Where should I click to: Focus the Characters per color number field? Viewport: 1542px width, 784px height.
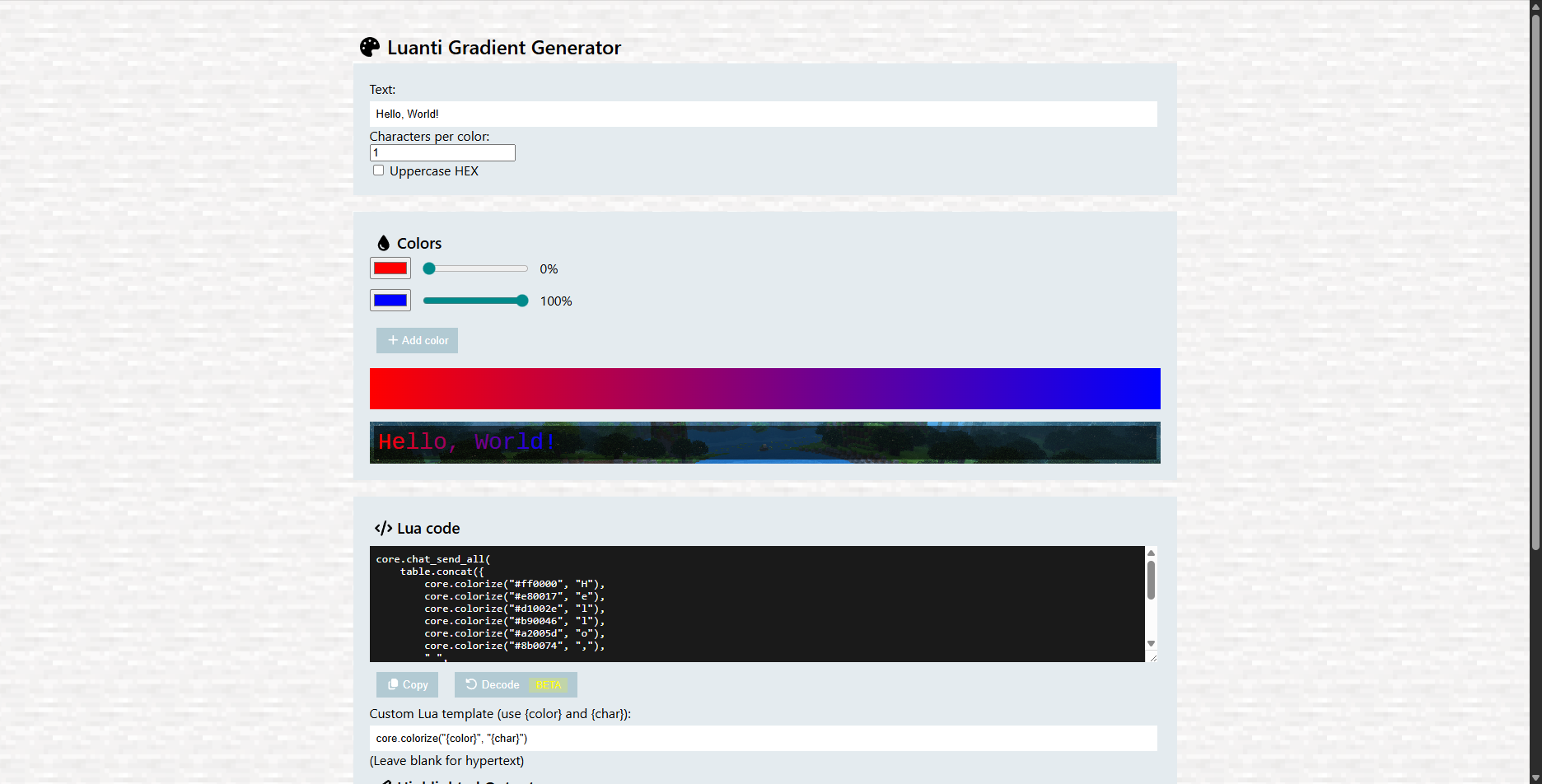(442, 152)
